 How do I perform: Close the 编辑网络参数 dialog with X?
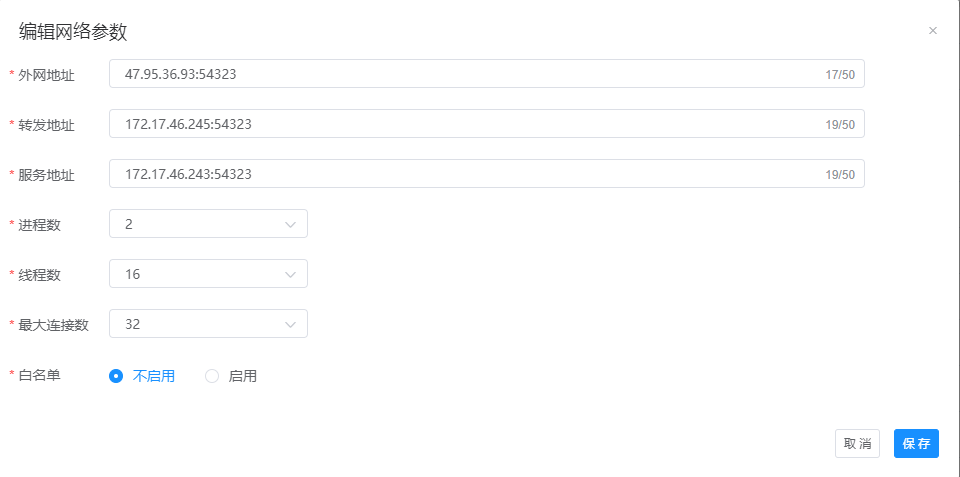933,31
